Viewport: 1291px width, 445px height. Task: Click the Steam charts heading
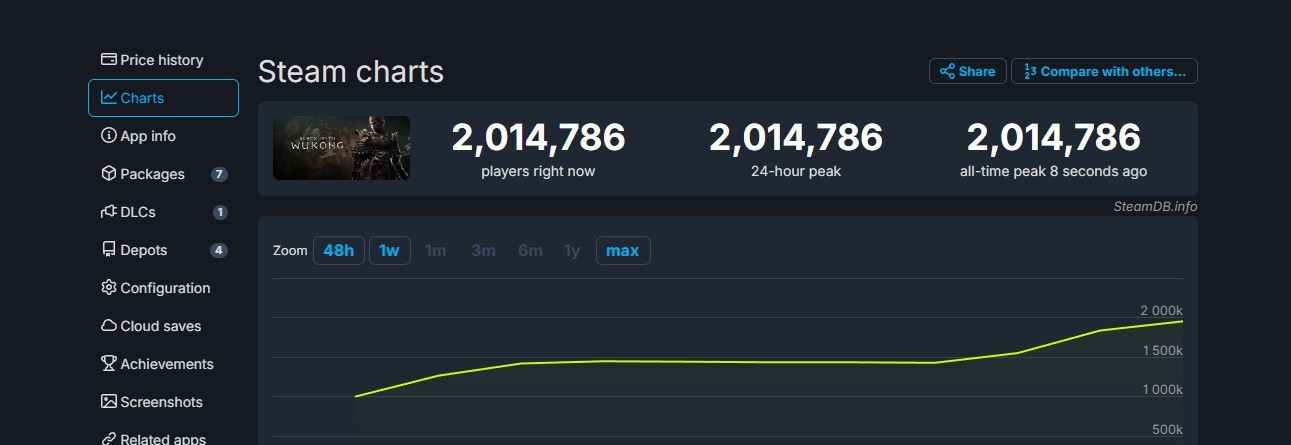(351, 72)
